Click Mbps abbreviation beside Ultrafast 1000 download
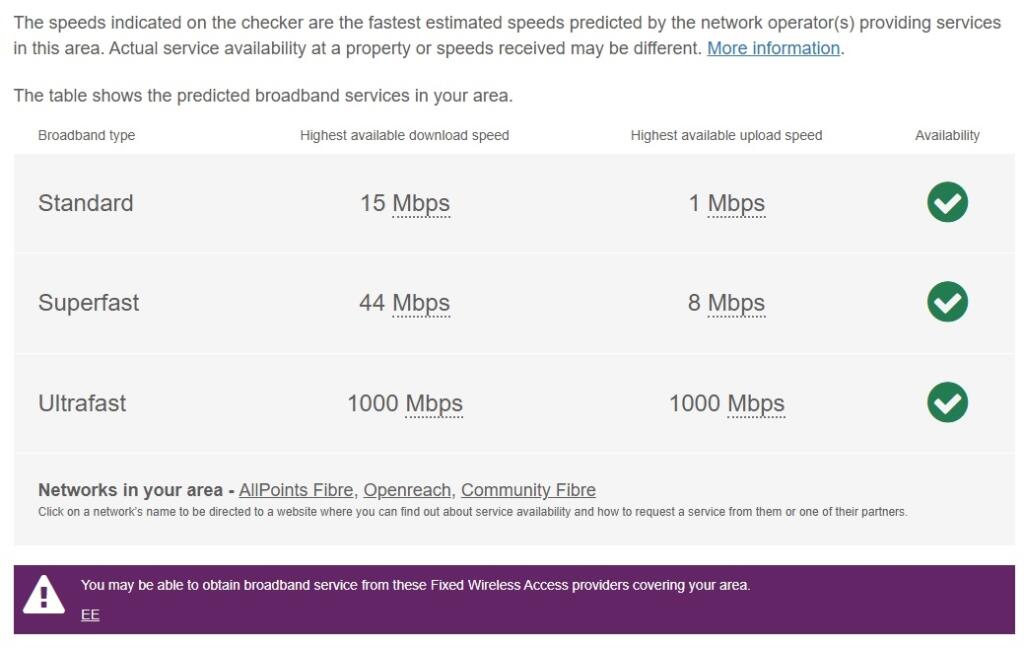 (x=434, y=403)
